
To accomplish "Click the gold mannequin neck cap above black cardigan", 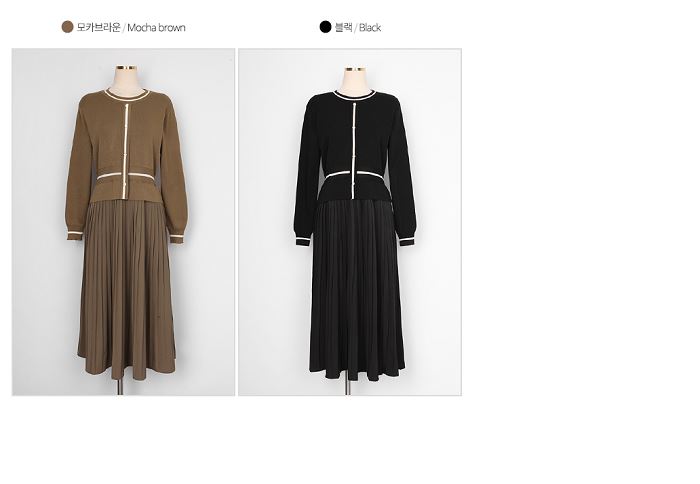I will [355, 69].
